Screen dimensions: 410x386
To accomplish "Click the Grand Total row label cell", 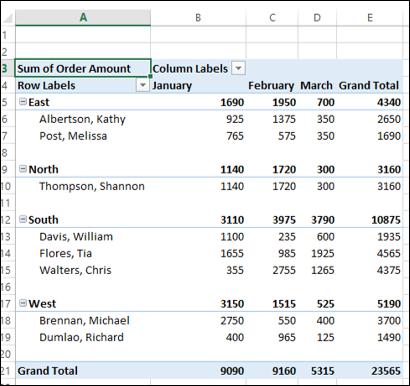I will tap(83, 371).
